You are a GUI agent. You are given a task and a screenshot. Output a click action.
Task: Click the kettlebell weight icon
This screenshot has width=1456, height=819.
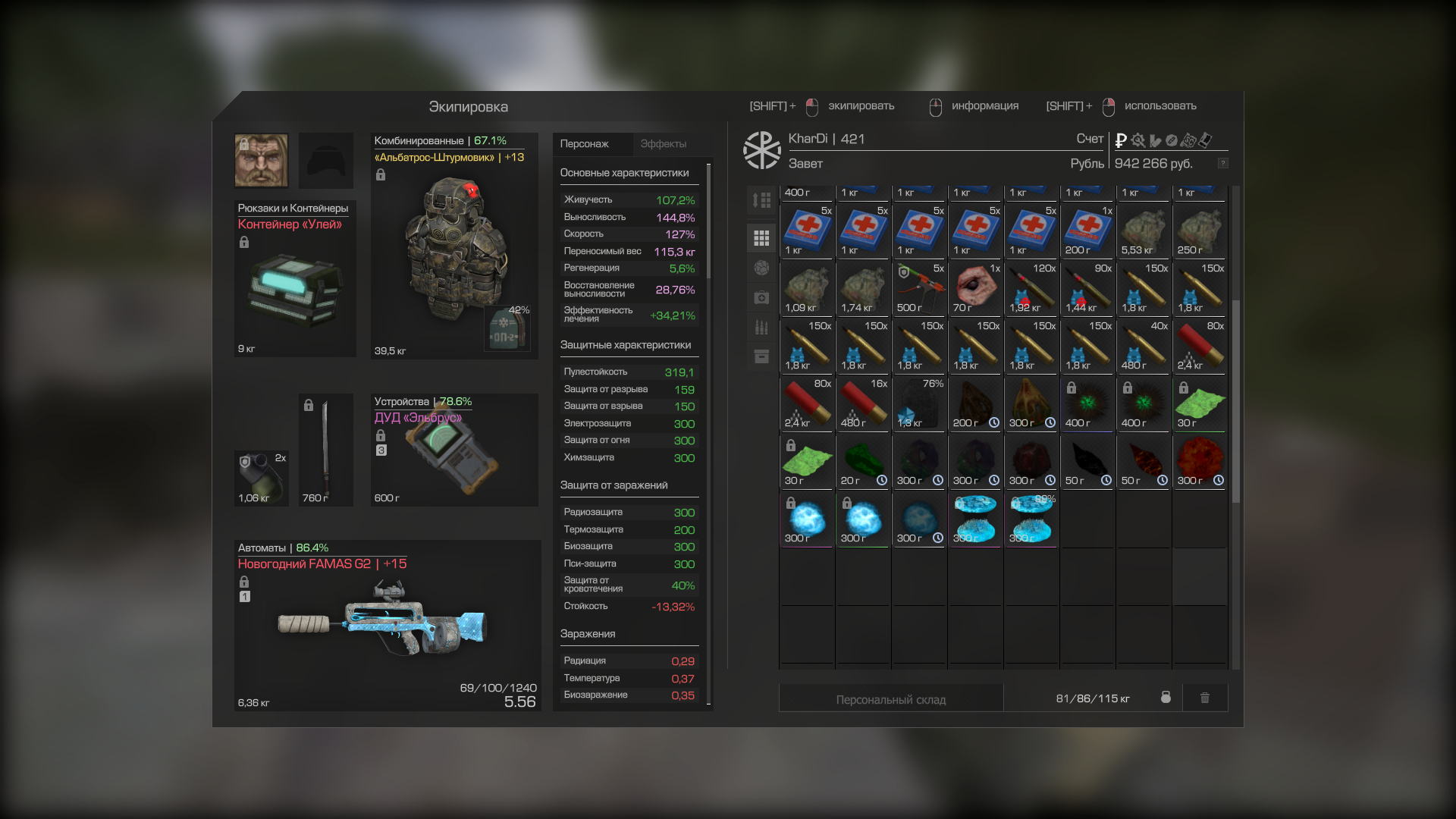[1166, 698]
